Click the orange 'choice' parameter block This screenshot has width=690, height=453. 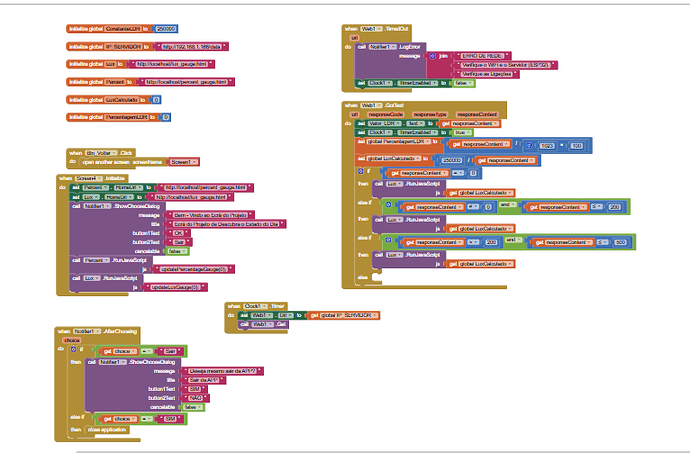72,339
